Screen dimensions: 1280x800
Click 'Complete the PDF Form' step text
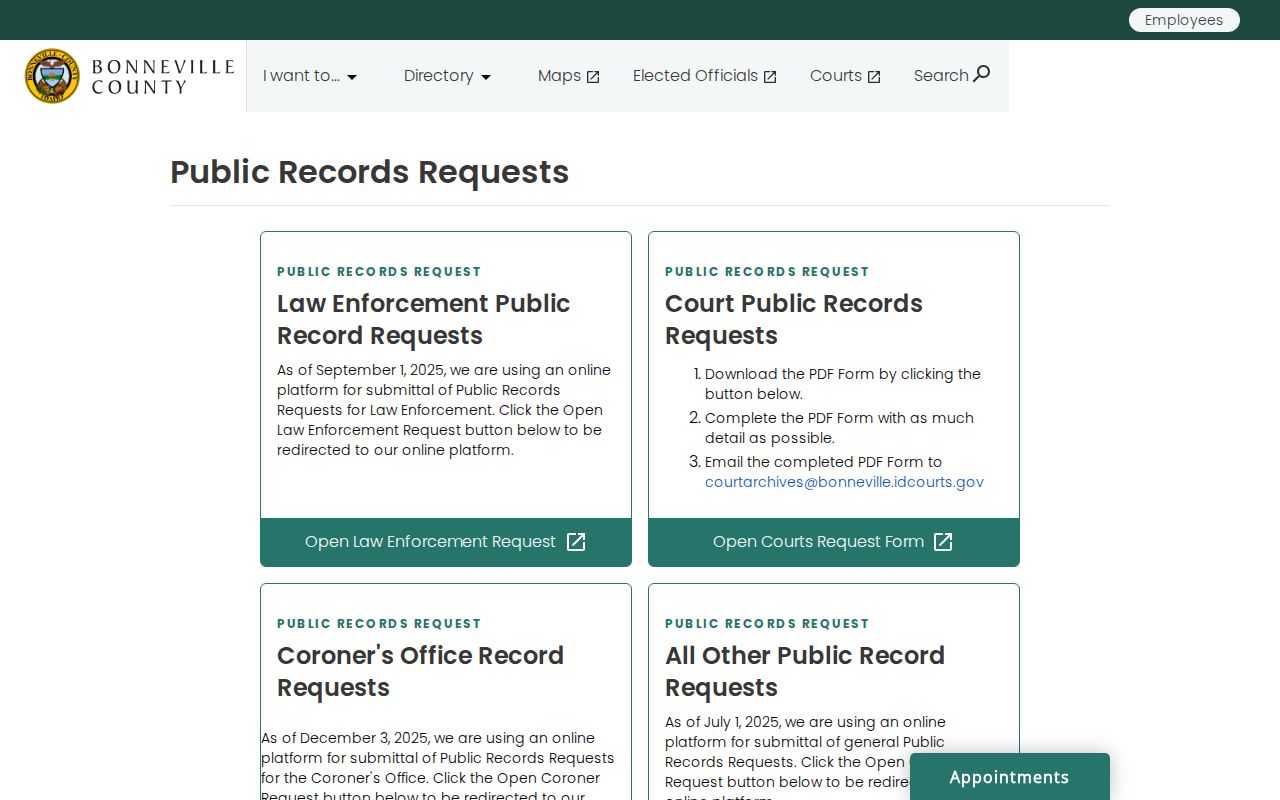[839, 428]
